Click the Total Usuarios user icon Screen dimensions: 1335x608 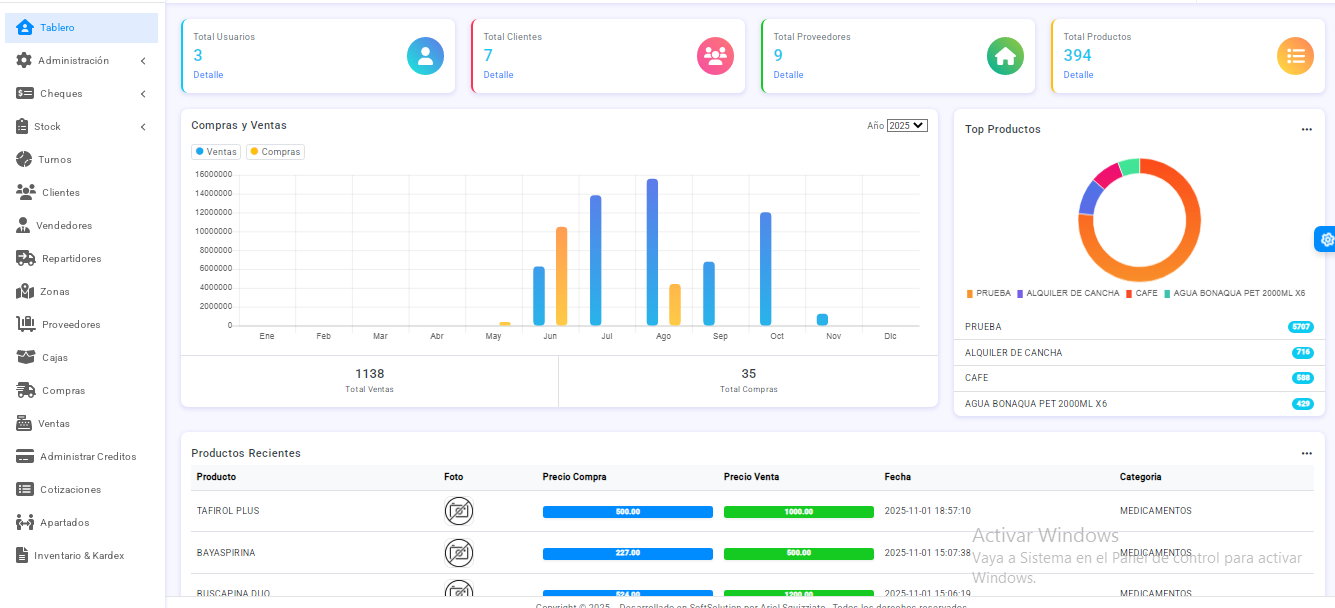tap(425, 56)
